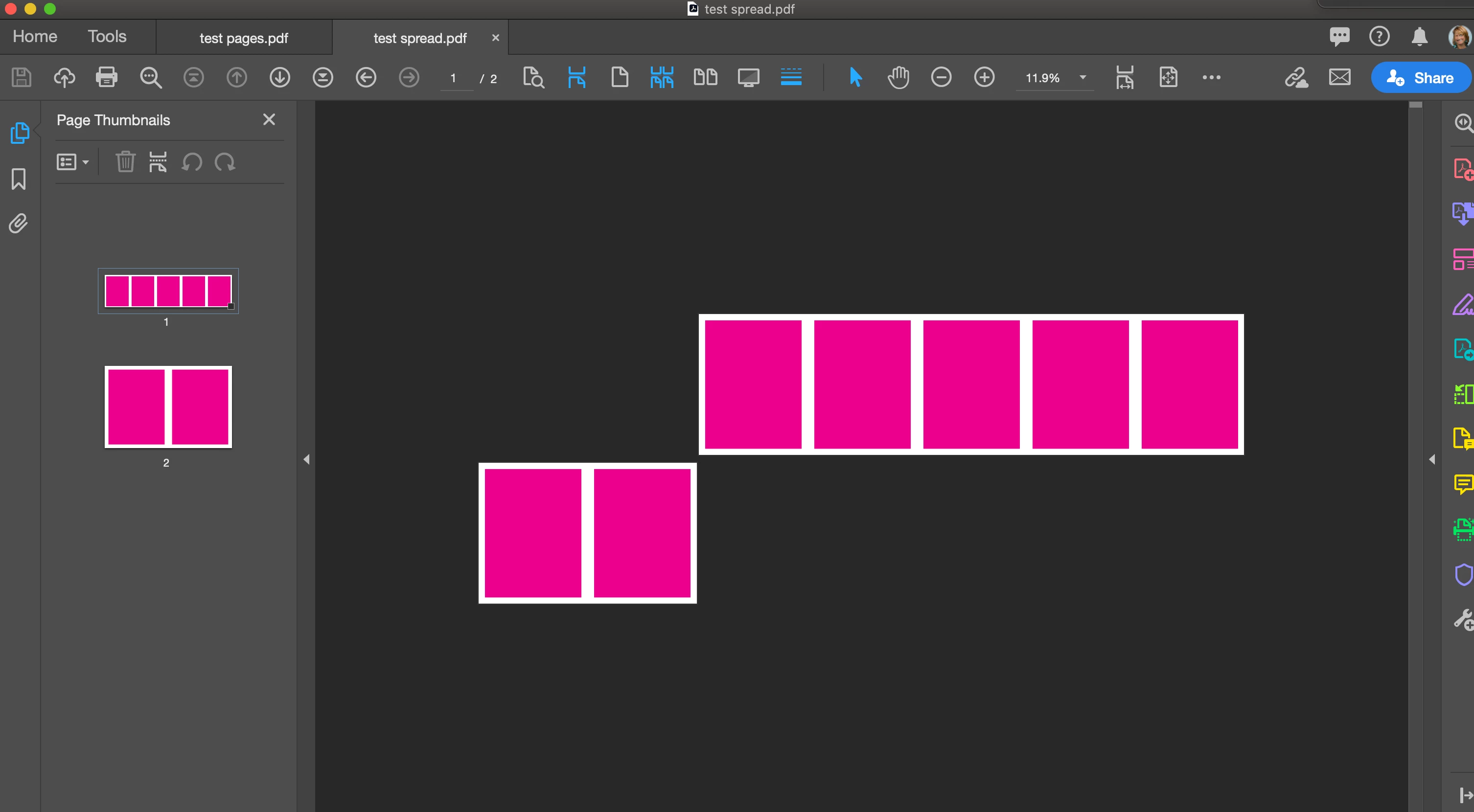Open Bookmarks panel in left sidebar
Viewport: 1474px width, 812px height.
(18, 179)
